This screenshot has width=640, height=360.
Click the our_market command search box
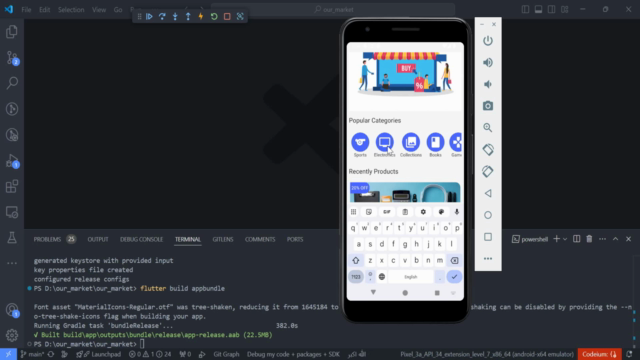333,9
